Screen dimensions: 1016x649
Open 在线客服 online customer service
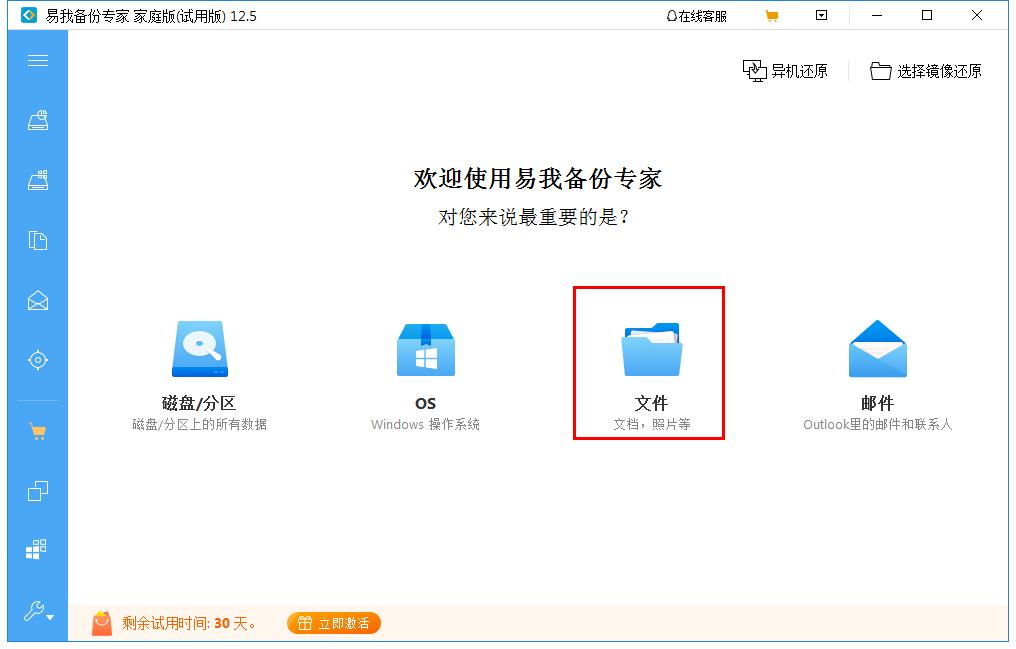[x=697, y=15]
